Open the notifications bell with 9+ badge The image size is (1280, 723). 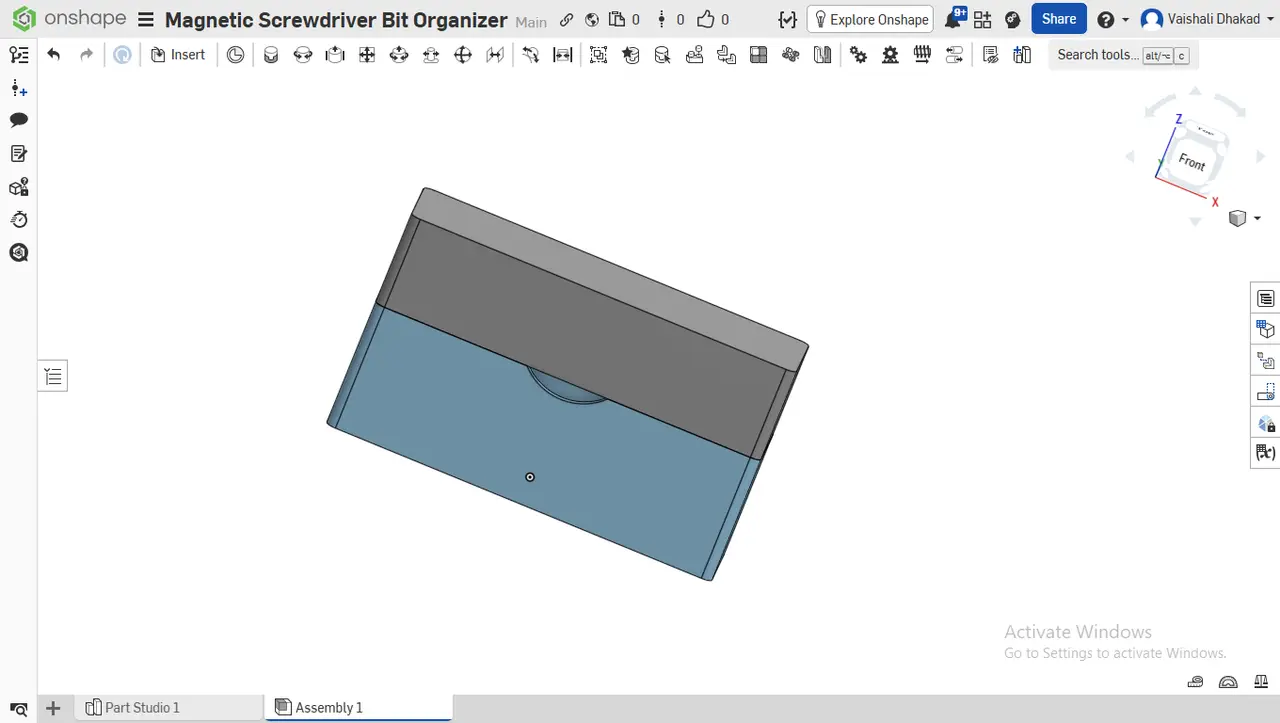point(955,18)
